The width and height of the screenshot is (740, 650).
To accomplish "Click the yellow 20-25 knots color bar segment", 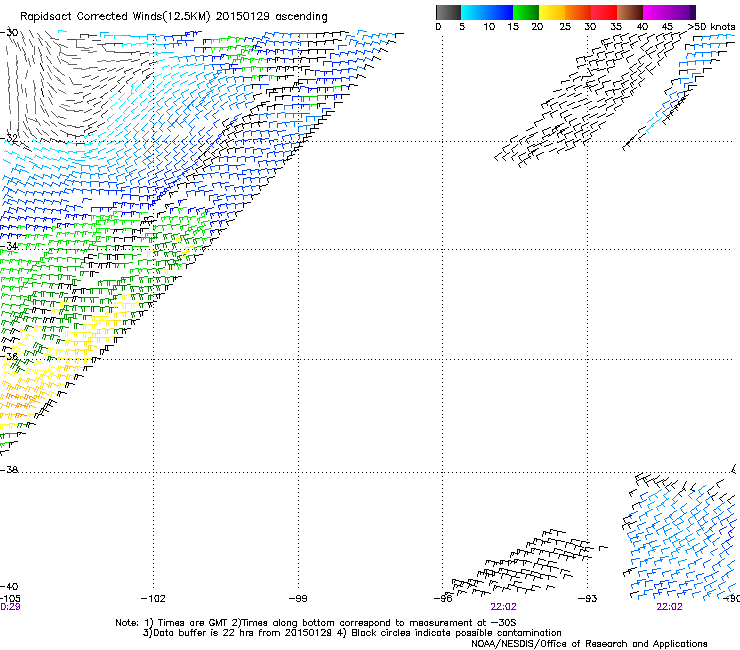I will click(x=552, y=12).
